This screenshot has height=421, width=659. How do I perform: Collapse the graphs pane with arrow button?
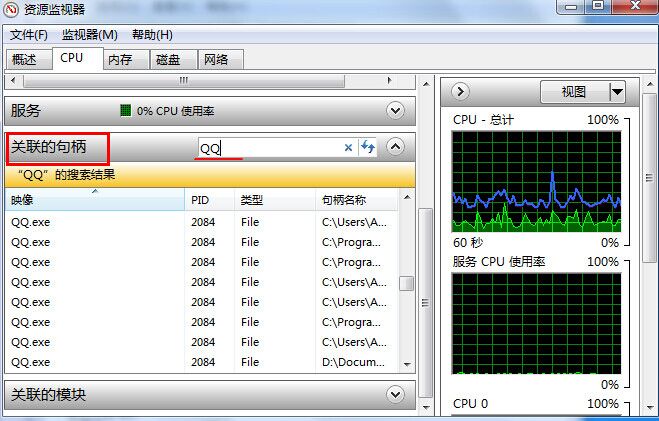[x=460, y=91]
